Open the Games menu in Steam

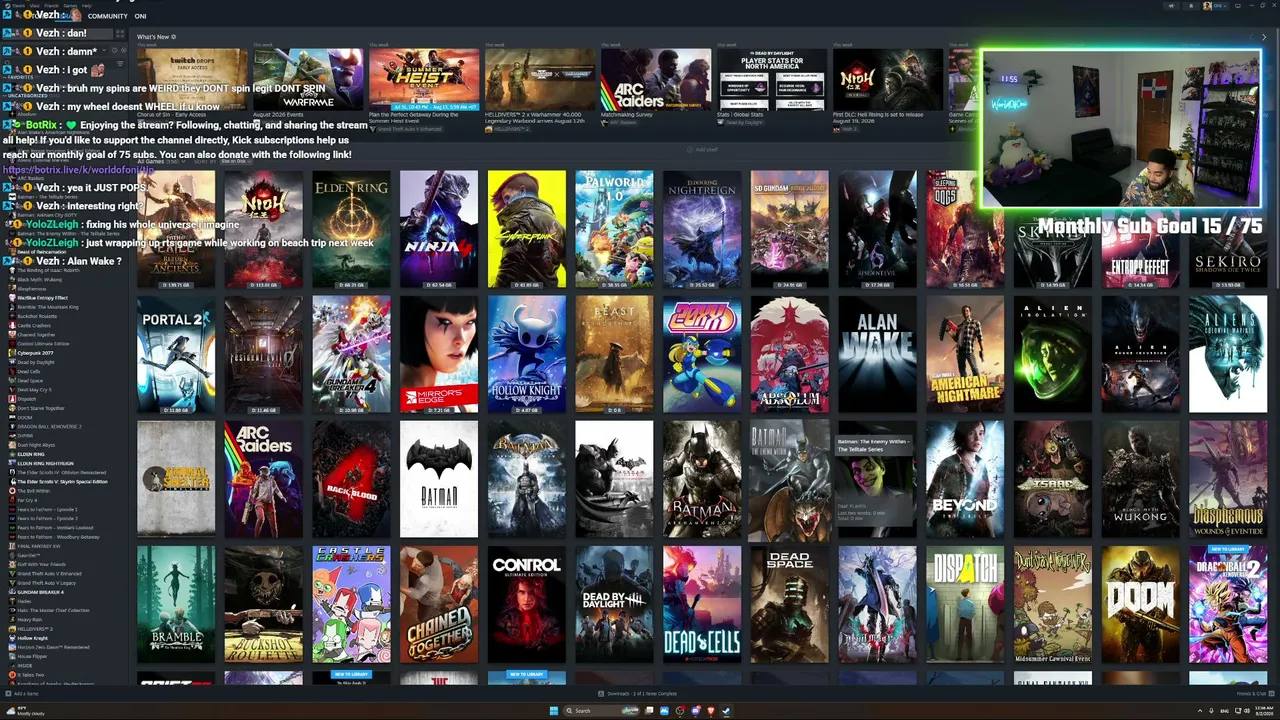point(70,5)
